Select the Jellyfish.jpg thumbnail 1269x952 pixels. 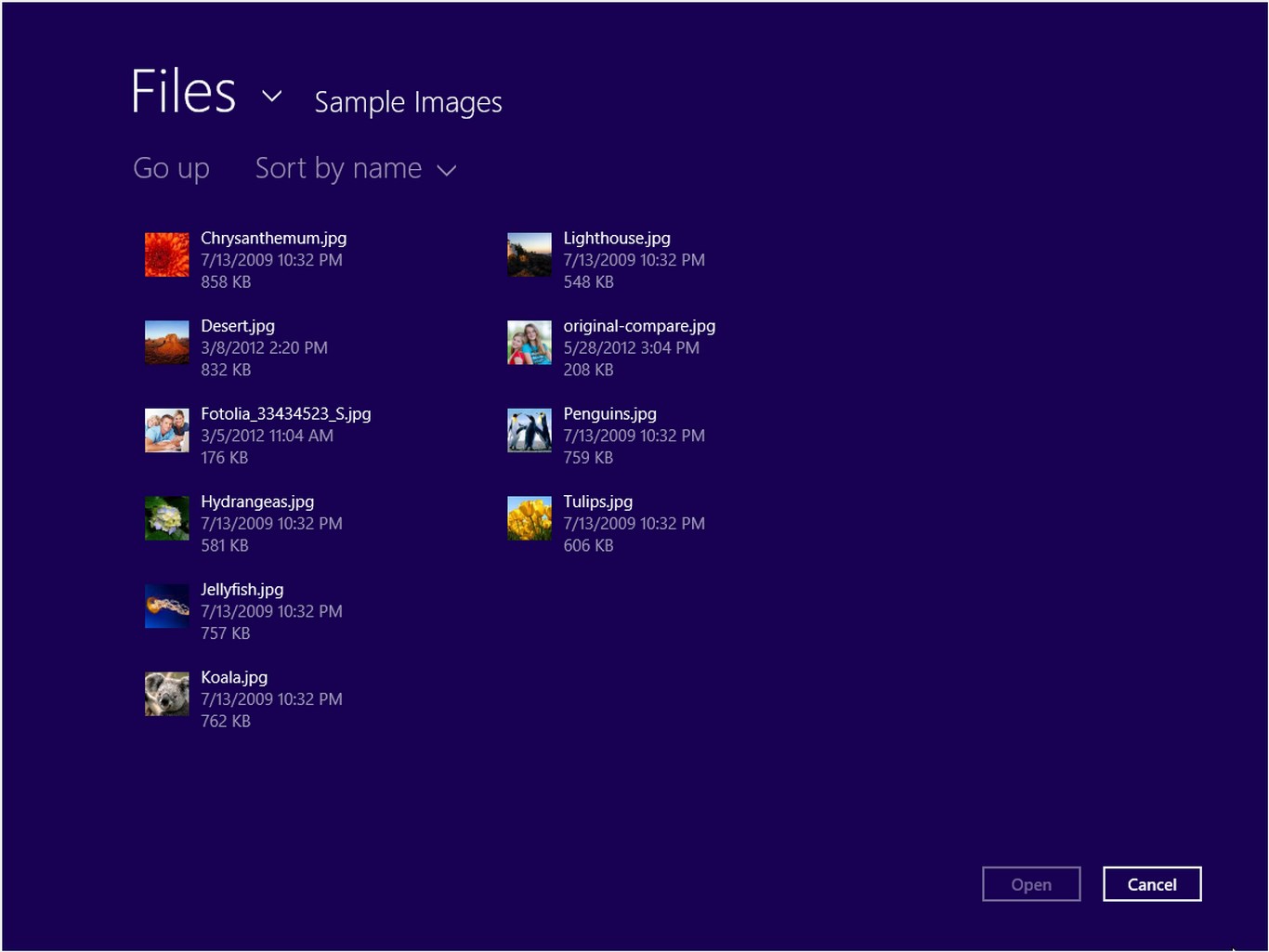pyautogui.click(x=166, y=606)
